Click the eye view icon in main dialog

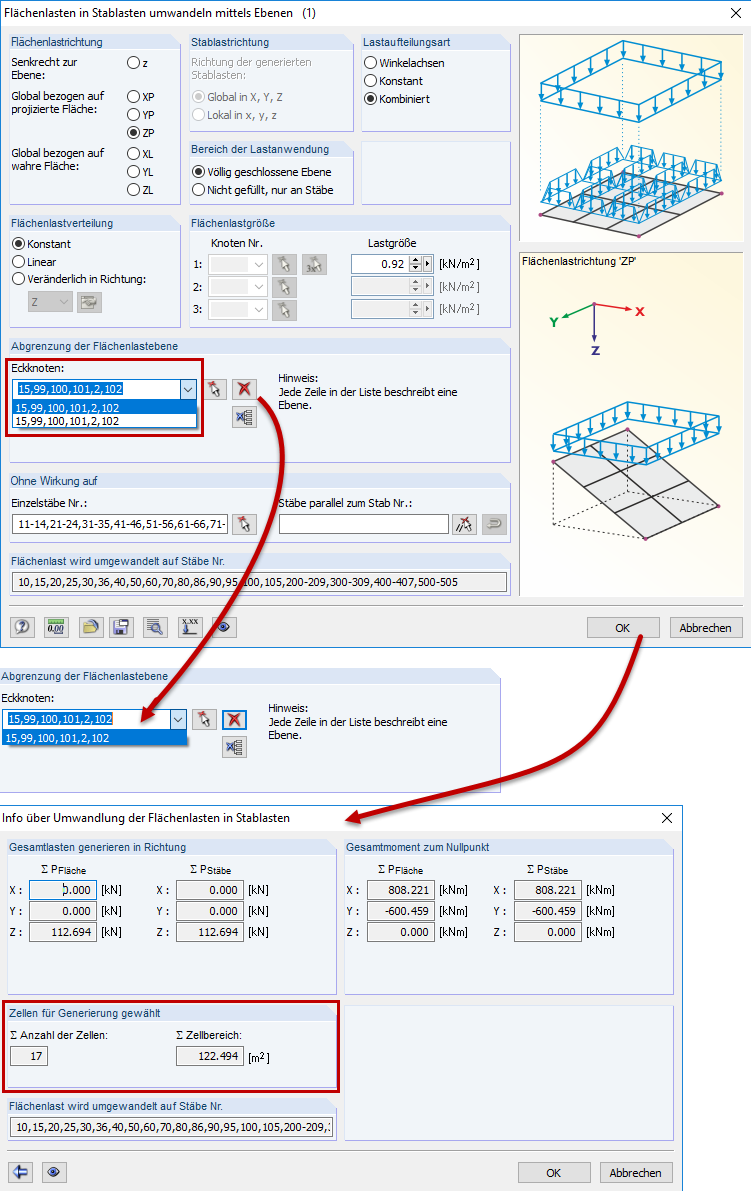(224, 627)
